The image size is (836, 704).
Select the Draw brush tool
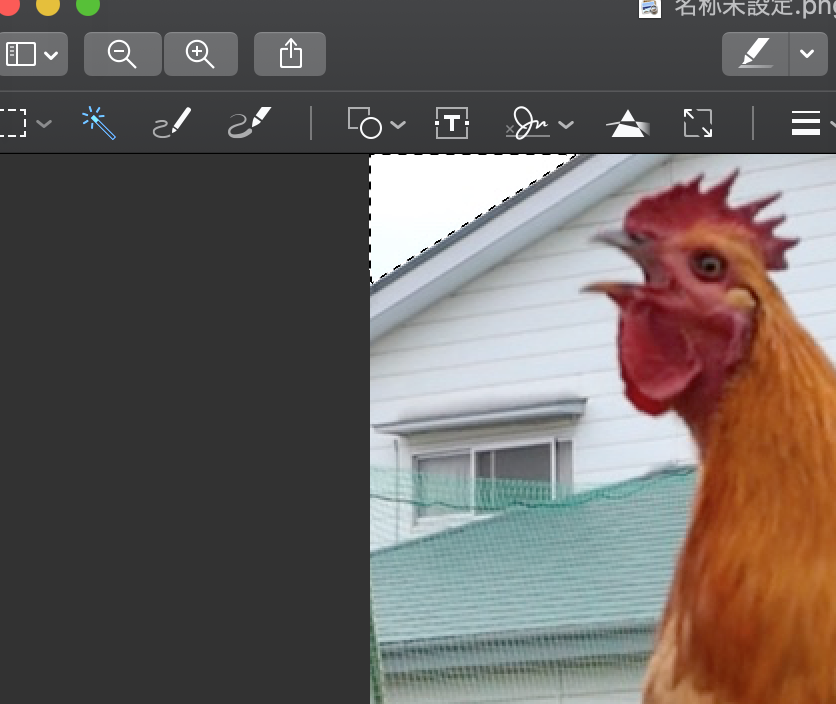[x=250, y=123]
